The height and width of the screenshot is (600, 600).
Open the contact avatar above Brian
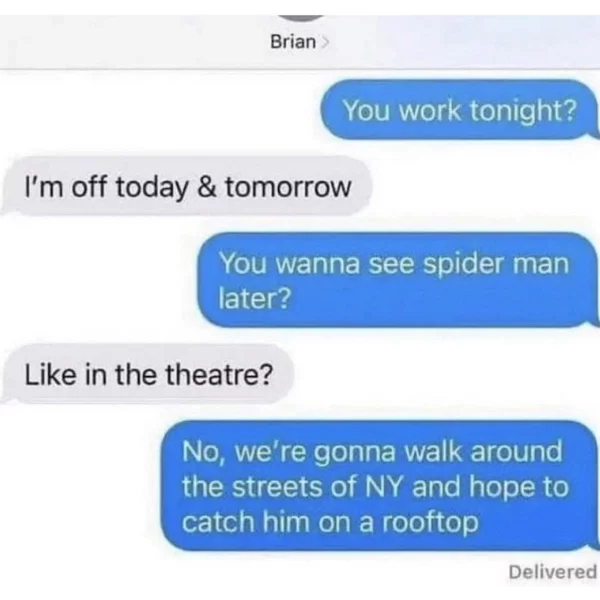point(301,18)
